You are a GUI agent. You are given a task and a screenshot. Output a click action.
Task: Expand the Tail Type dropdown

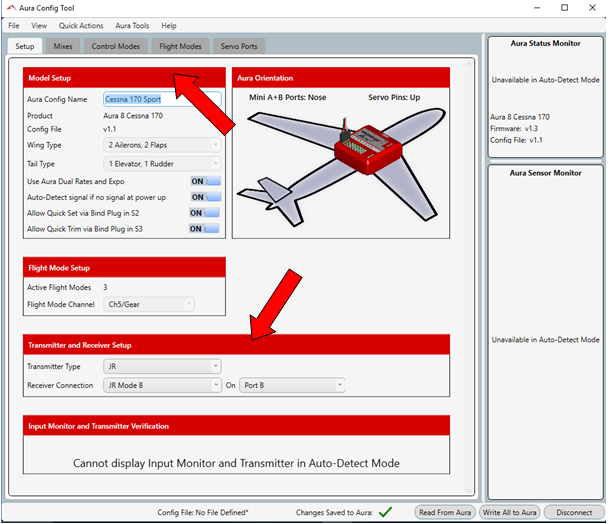162,164
